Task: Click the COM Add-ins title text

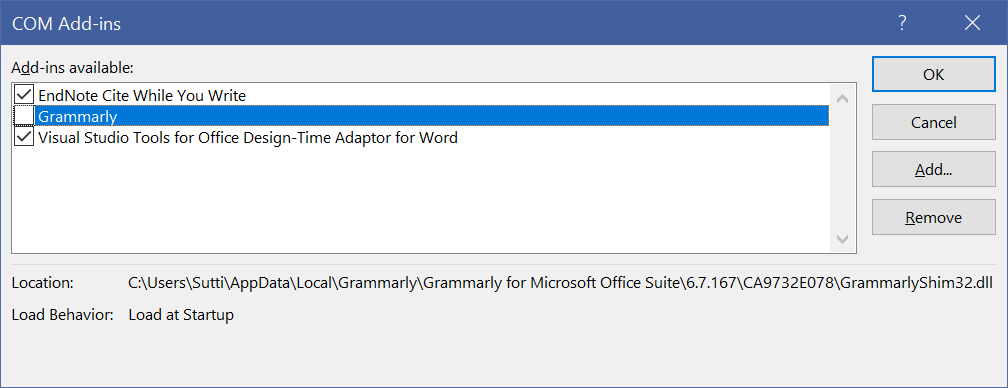Action: coord(67,24)
